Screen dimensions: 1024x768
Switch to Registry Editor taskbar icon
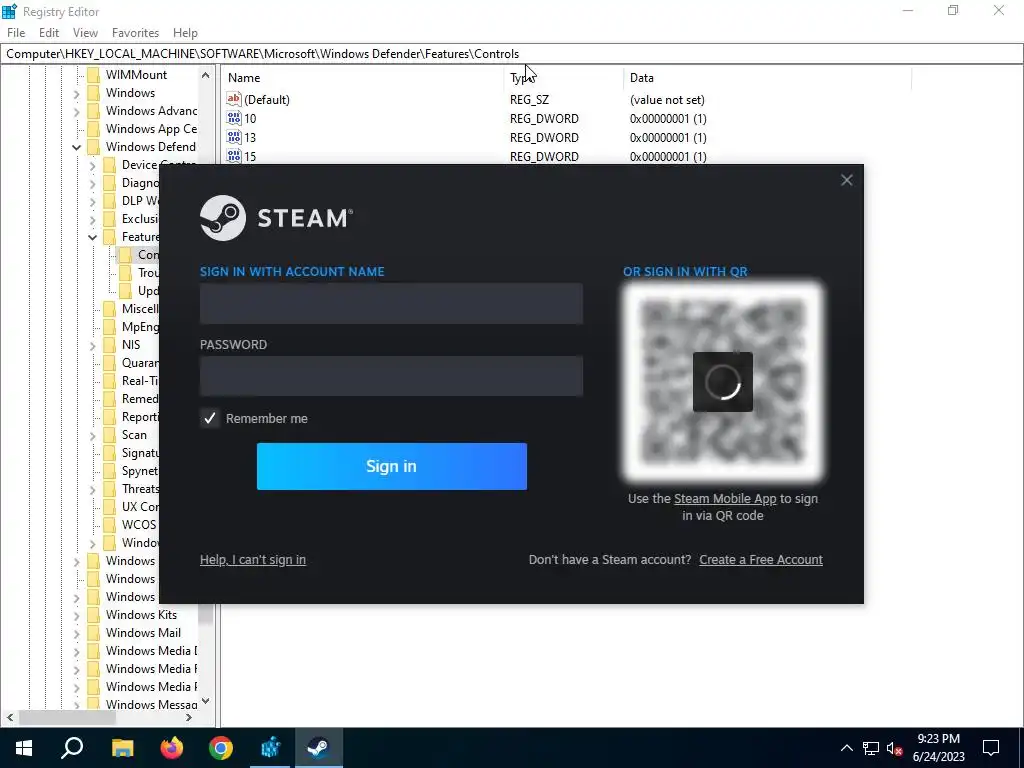tap(270, 748)
